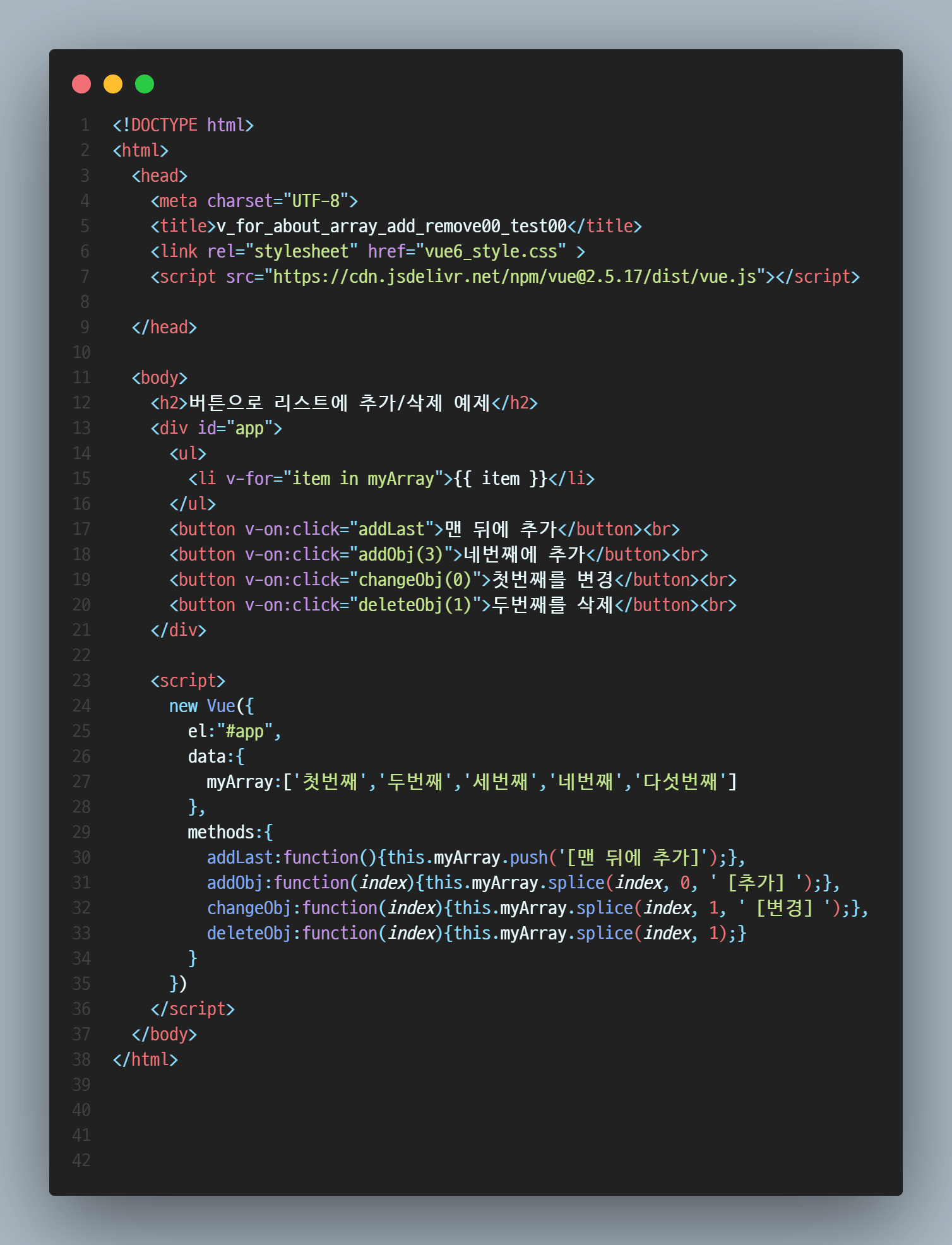Screen dimensions: 952x1245
Task: Click the closing </head> tag
Action: tap(164, 327)
